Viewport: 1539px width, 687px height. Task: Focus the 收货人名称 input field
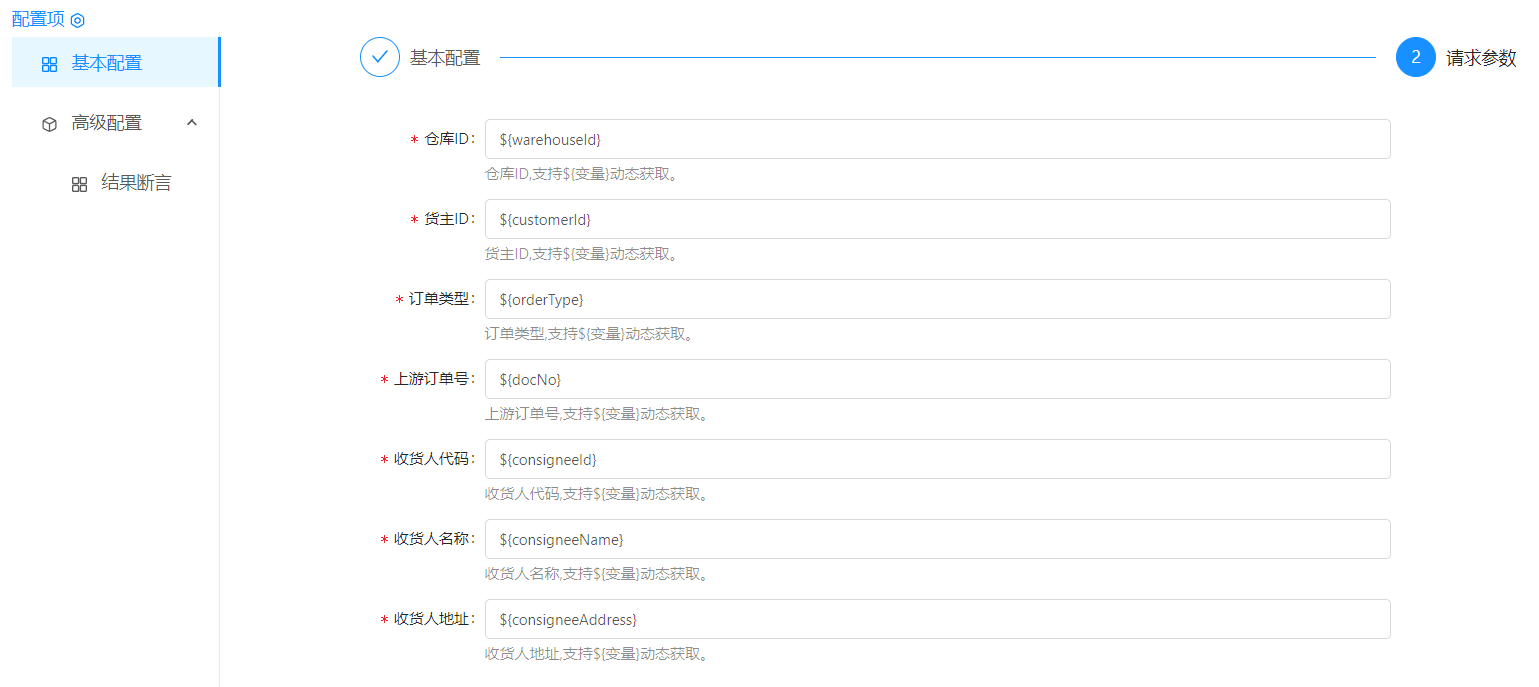click(x=937, y=539)
